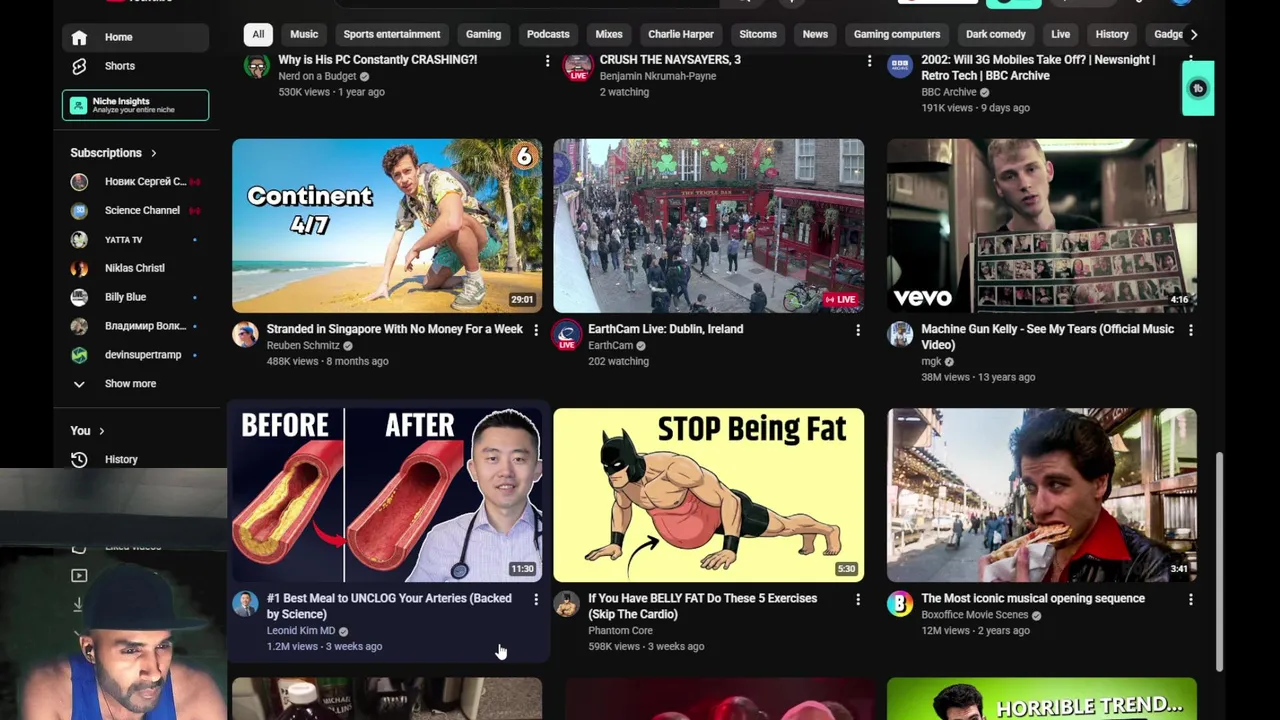Open Boxoffice Movie Scenes channel avatar
1280x720 pixels.
pyautogui.click(x=899, y=603)
